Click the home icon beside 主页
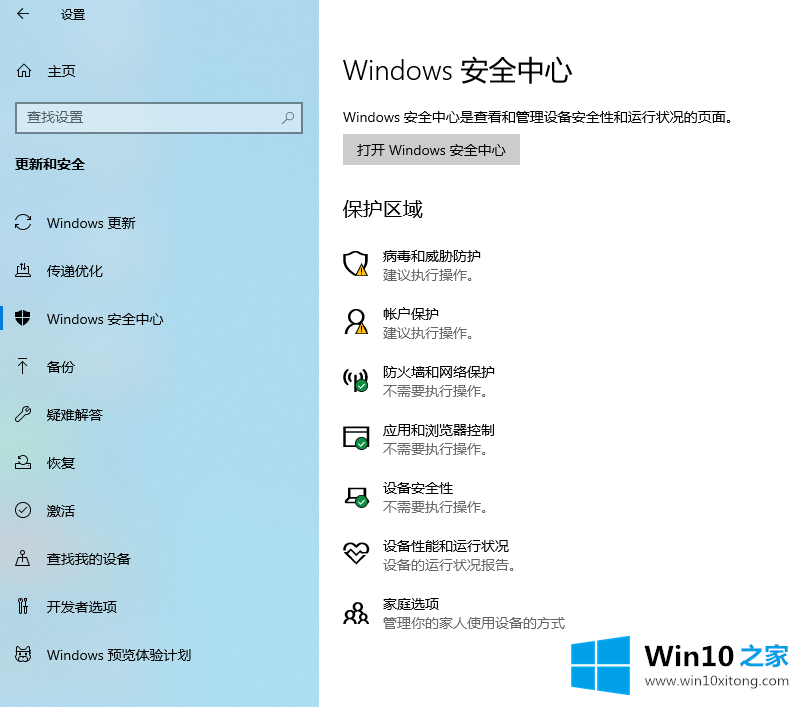 click(24, 70)
